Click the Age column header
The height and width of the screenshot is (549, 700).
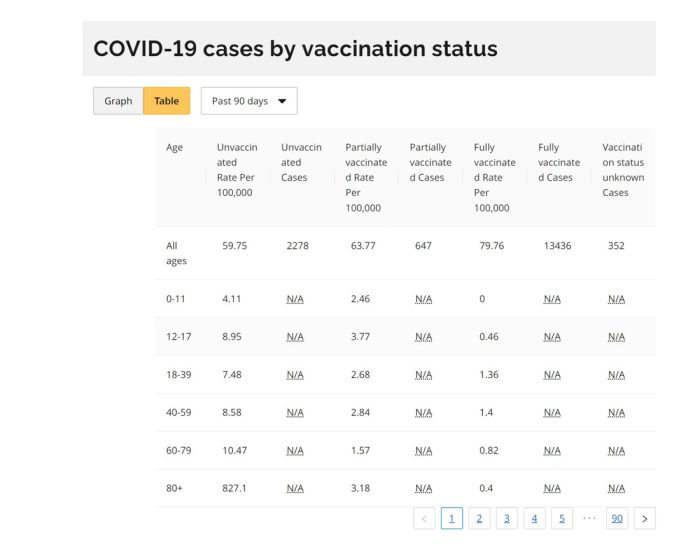coord(175,148)
